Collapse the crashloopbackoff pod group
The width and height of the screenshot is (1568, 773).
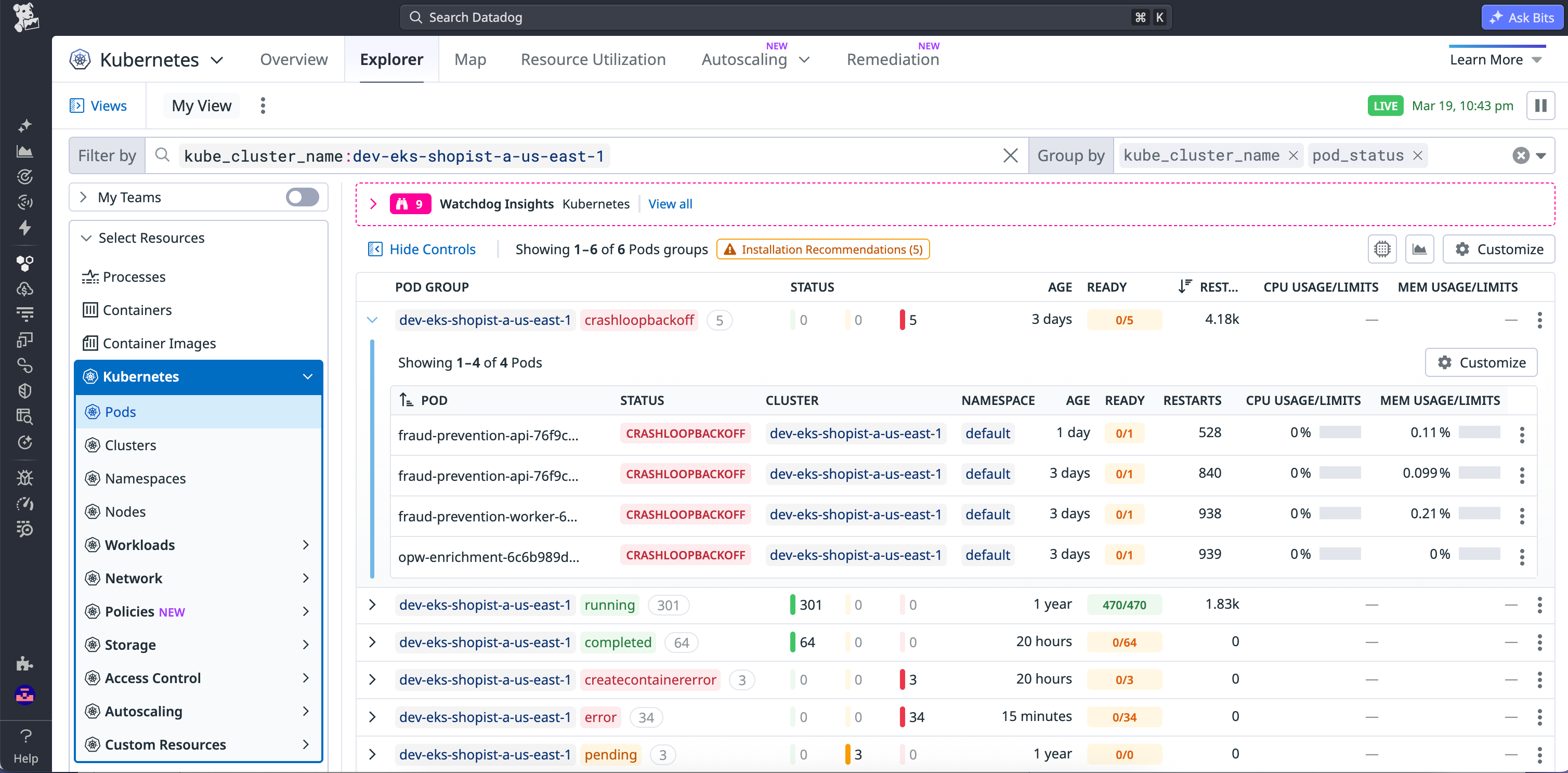click(373, 319)
